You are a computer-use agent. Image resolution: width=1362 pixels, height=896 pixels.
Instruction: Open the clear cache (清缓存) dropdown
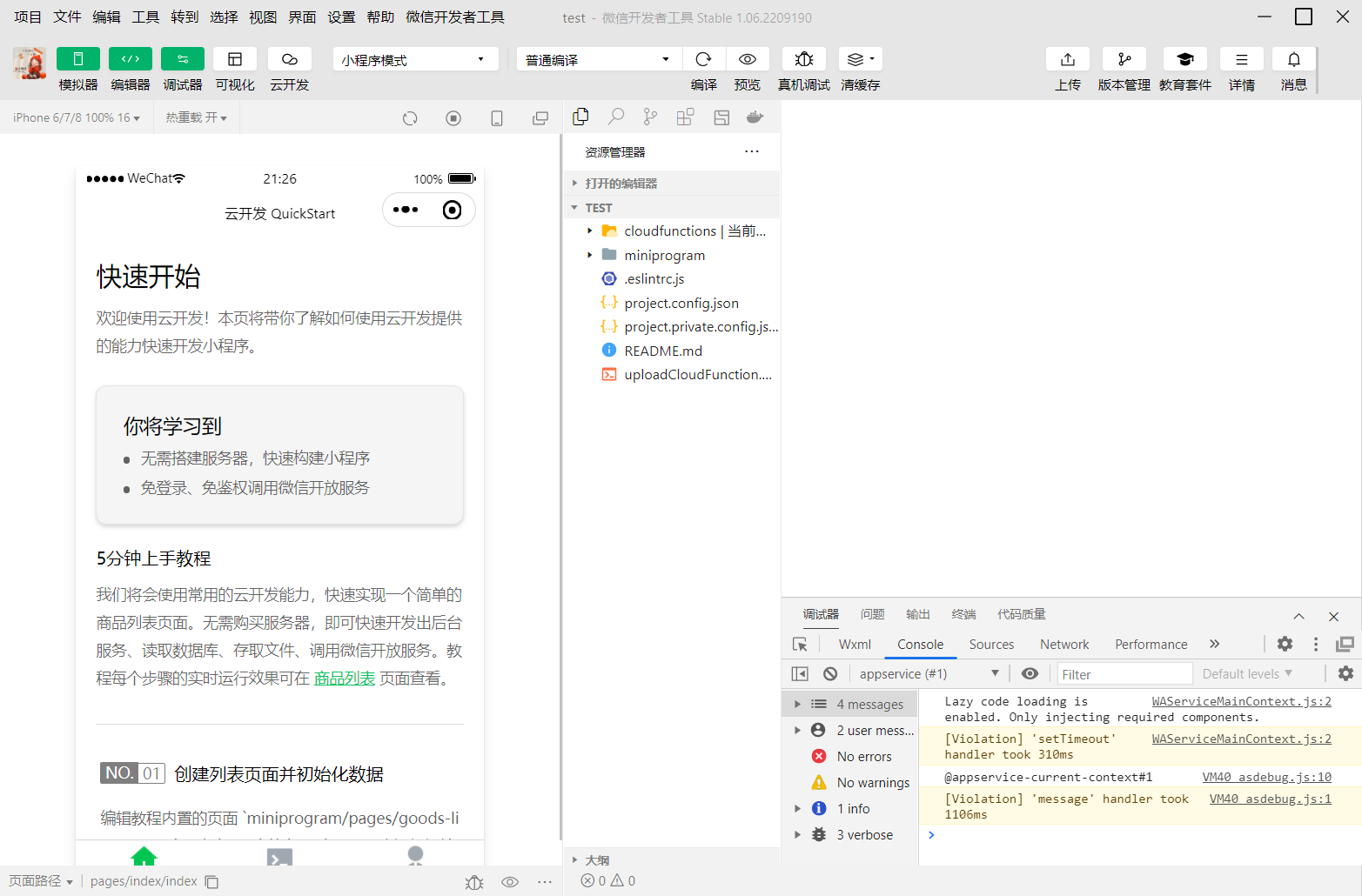(861, 59)
